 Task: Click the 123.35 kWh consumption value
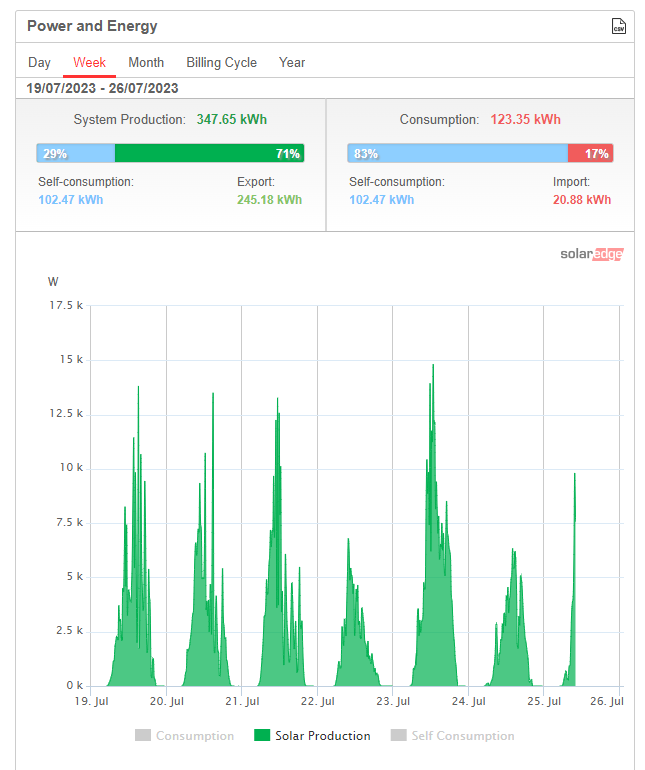(525, 119)
